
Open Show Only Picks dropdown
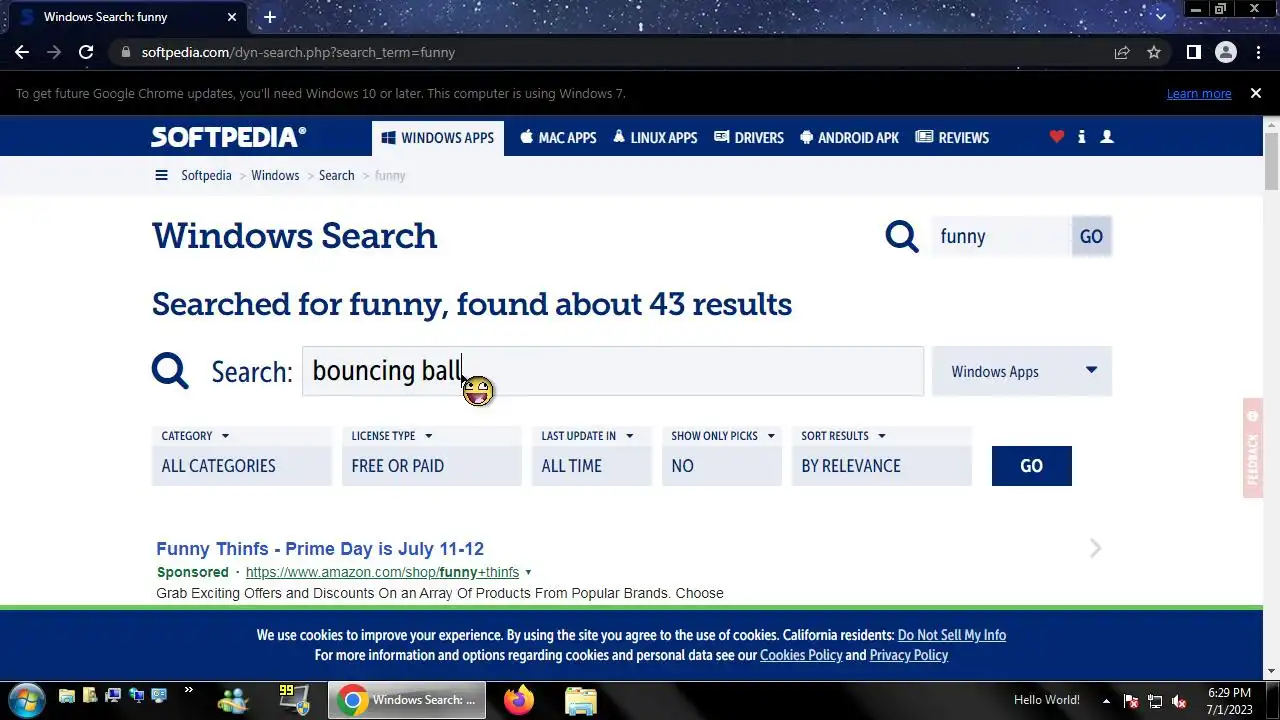click(722, 455)
